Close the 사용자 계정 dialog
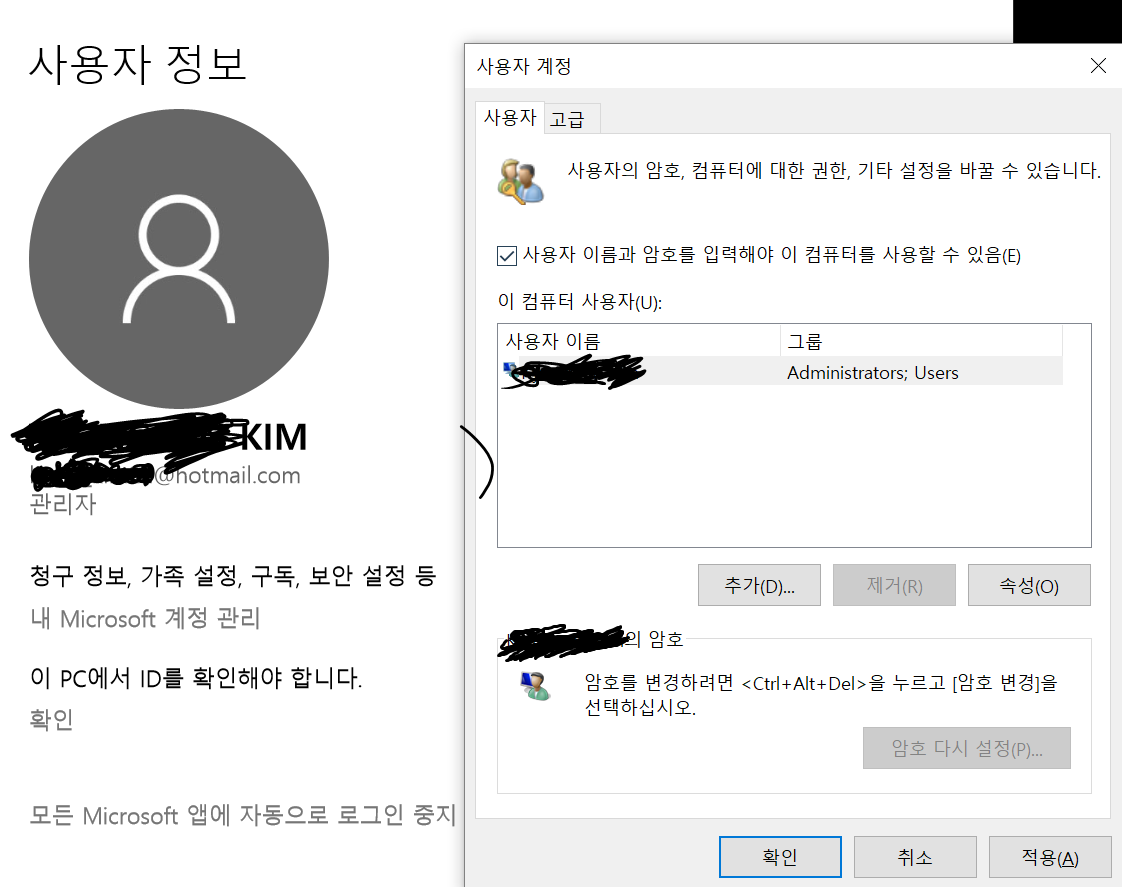Screen dimensions: 1122x887 (x=1098, y=66)
